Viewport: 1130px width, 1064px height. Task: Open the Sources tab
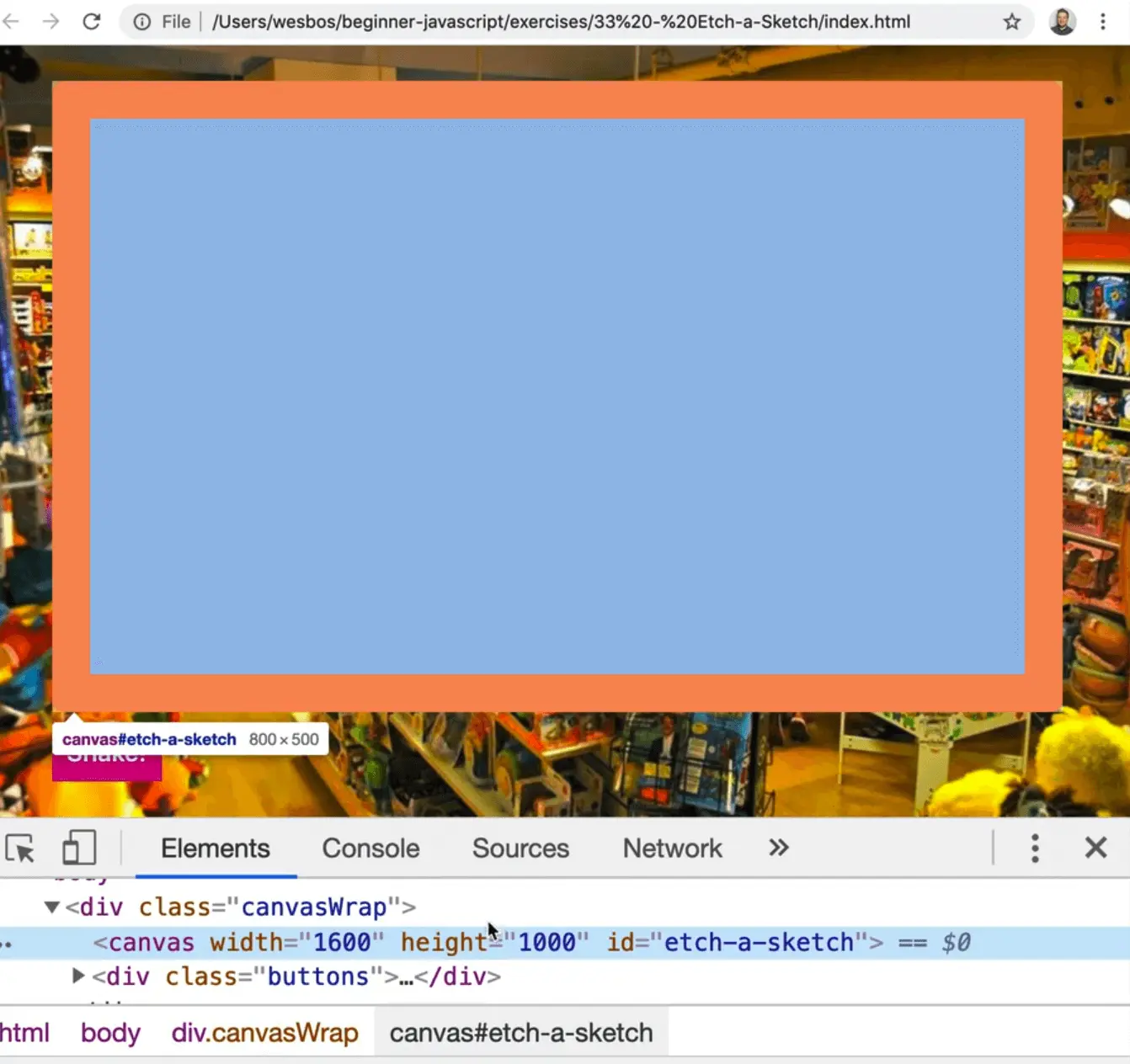[x=520, y=849]
